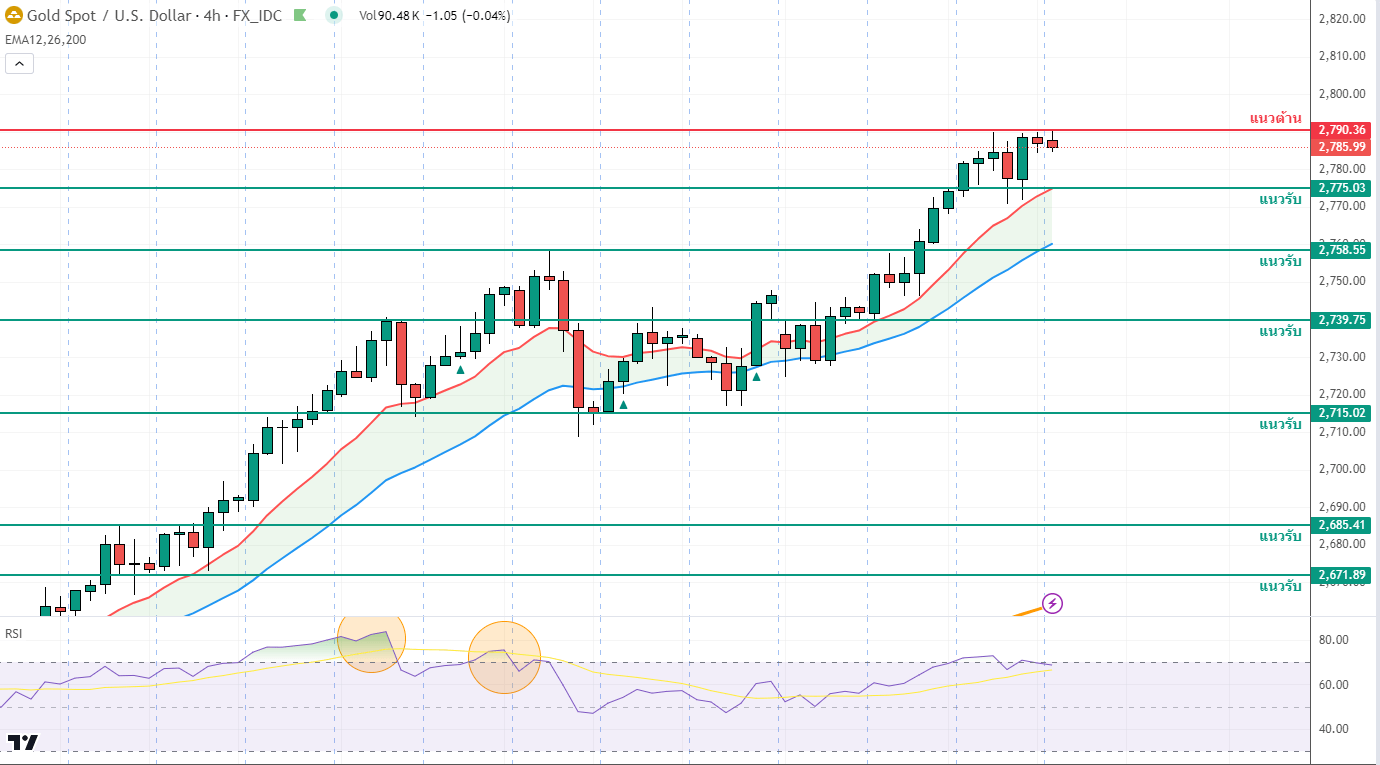Image resolution: width=1380 pixels, height=765 pixels.
Task: Click the green flag icon beside FX_IDC
Action: pos(300,16)
